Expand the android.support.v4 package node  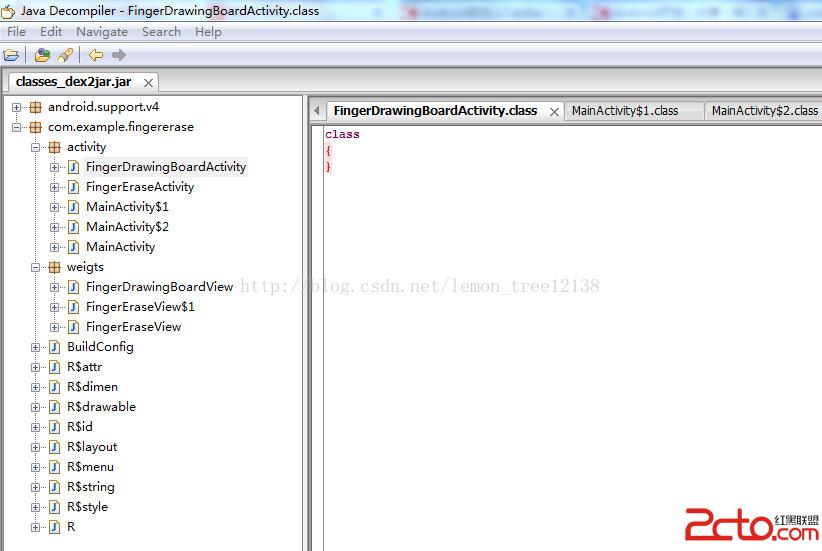[16, 107]
